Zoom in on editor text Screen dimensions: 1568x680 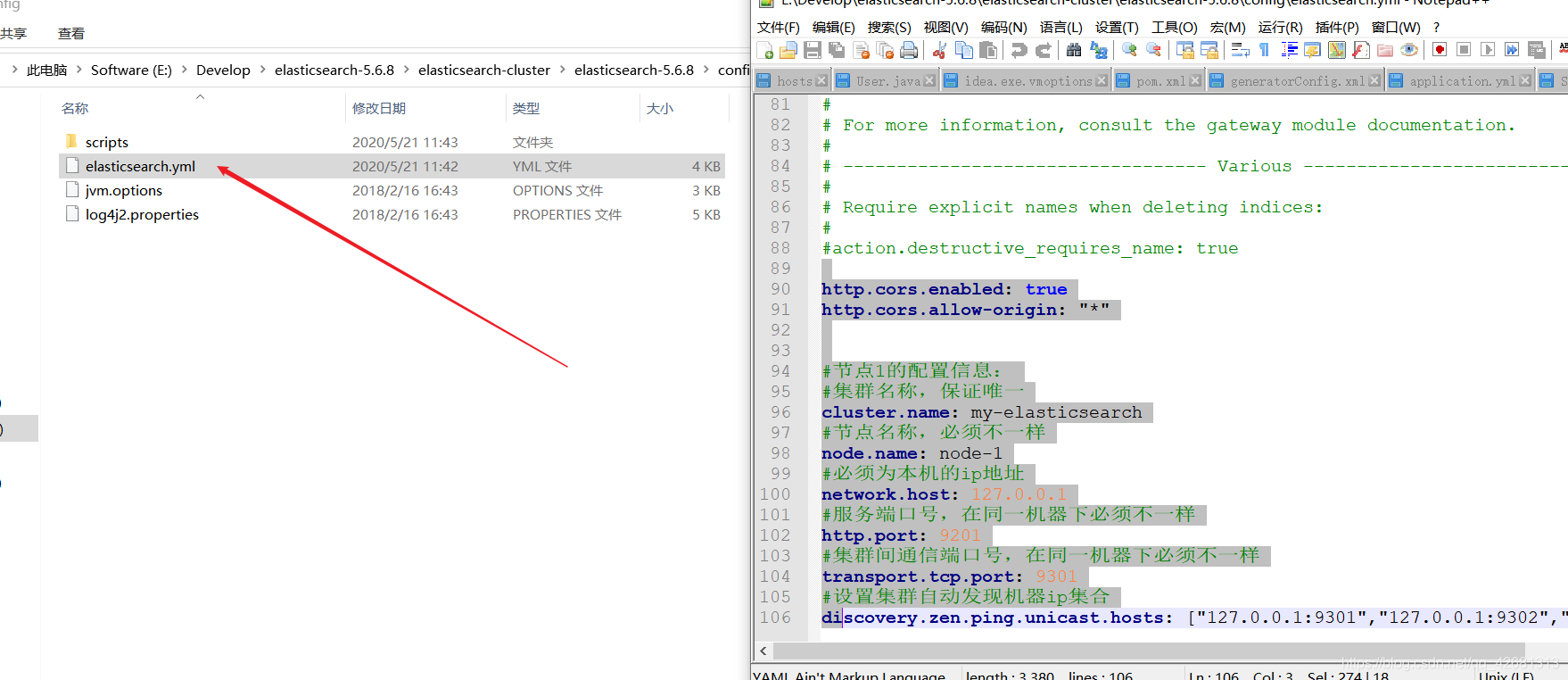(x=1129, y=50)
